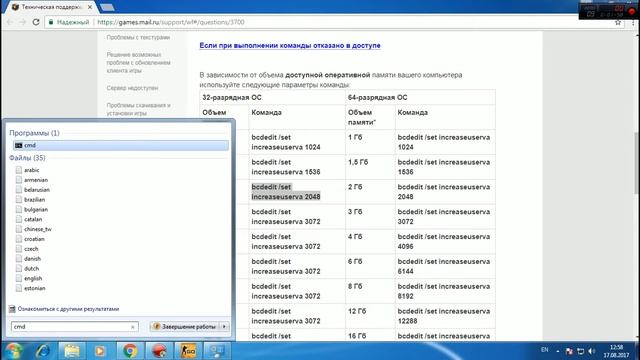This screenshot has height=360, width=640.
Task: Open link Если при выполнении команды отказано в доступе
Action: tap(290, 45)
